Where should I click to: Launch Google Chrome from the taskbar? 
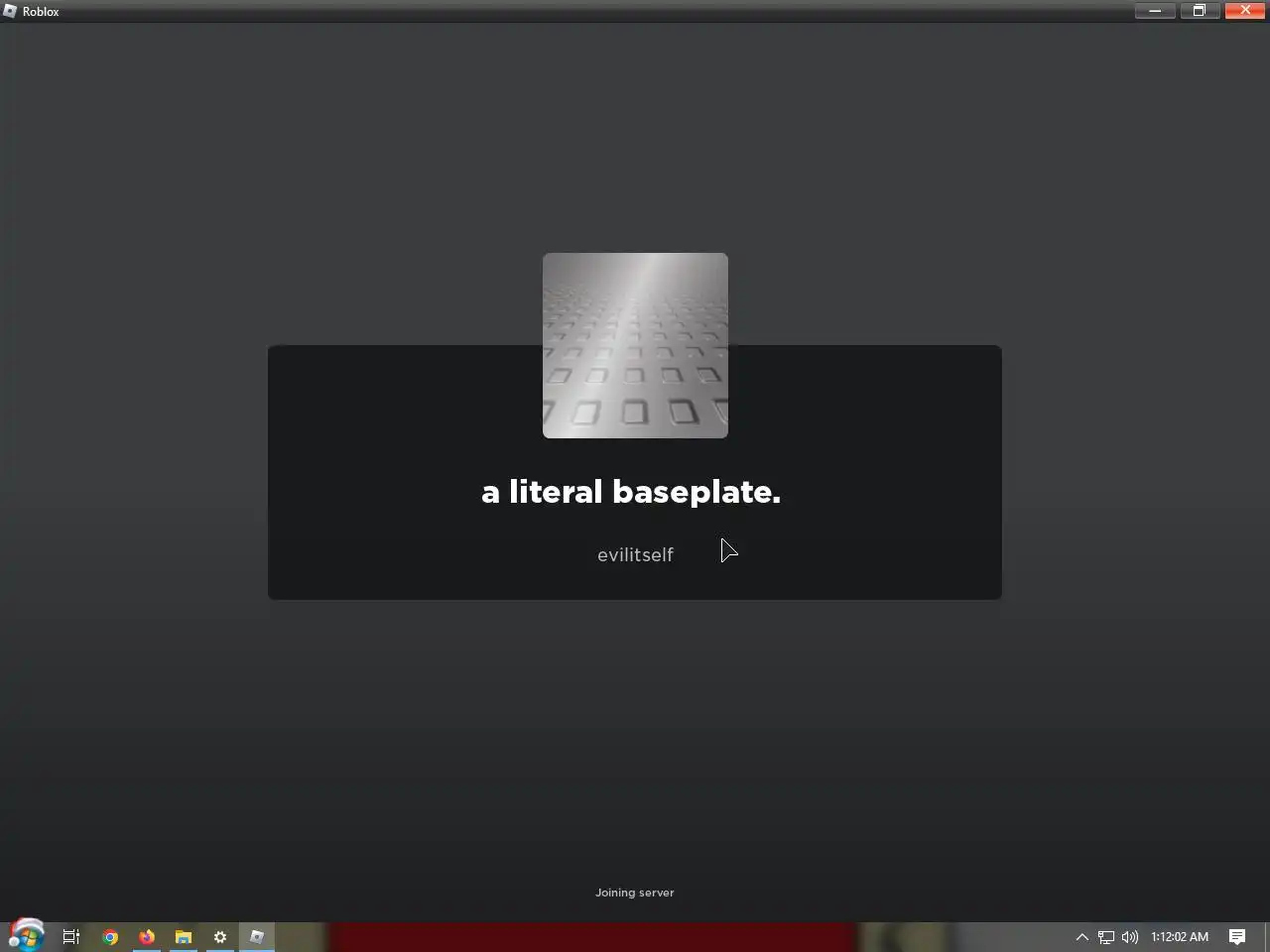[110, 936]
